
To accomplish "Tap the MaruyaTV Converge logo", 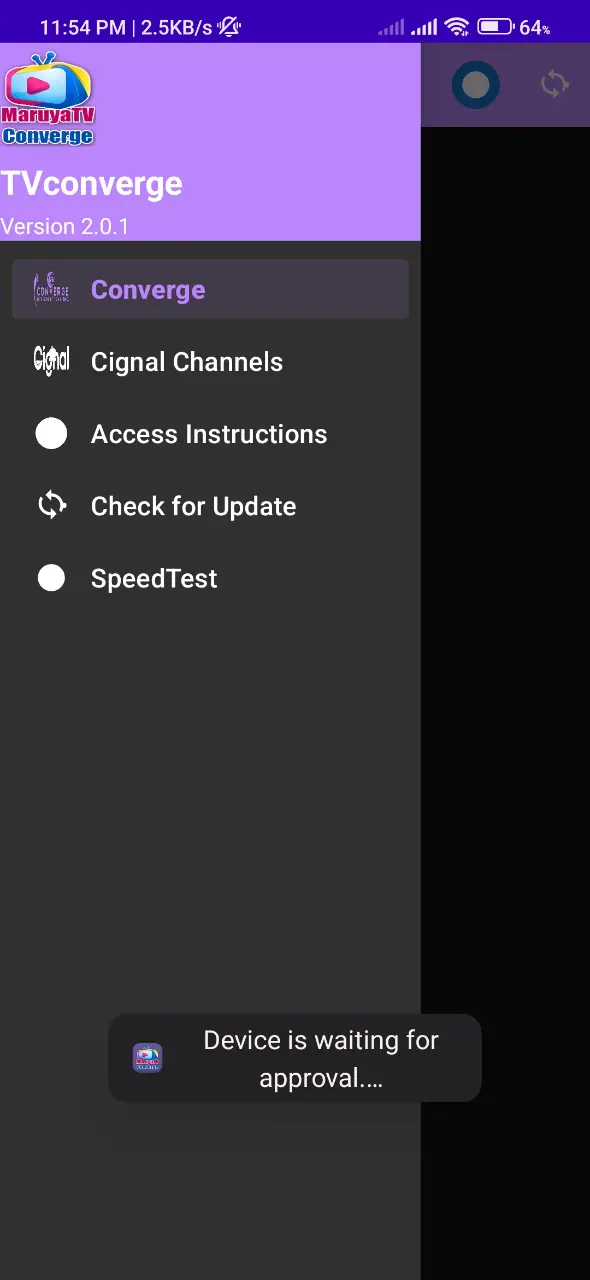I will point(48,100).
